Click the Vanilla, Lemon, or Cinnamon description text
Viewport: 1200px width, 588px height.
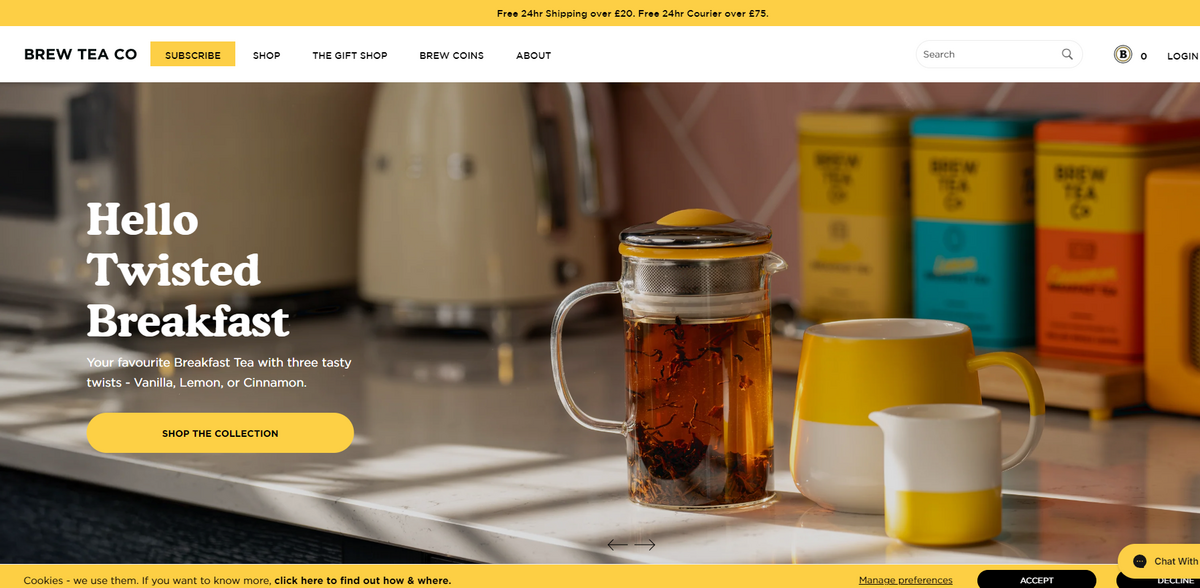(219, 372)
